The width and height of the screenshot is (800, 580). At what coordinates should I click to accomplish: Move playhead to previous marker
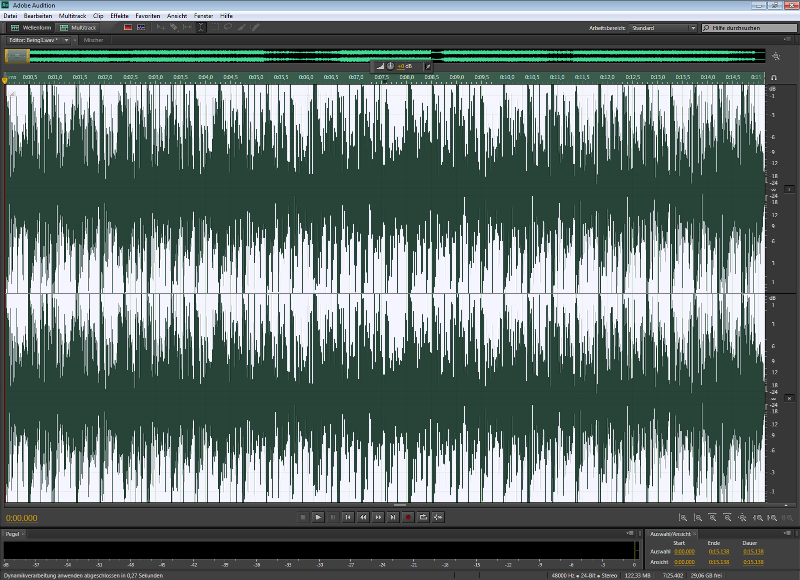[x=348, y=517]
